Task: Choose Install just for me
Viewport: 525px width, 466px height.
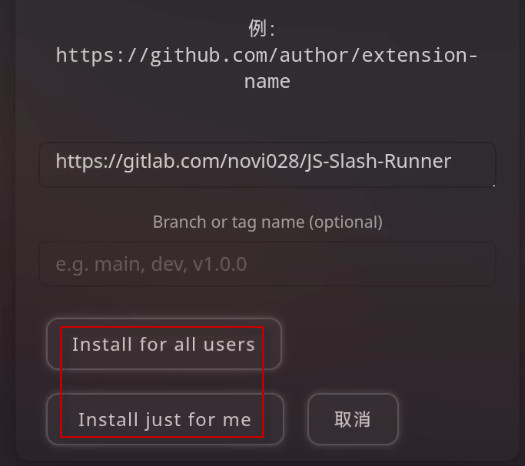Action: tap(165, 419)
